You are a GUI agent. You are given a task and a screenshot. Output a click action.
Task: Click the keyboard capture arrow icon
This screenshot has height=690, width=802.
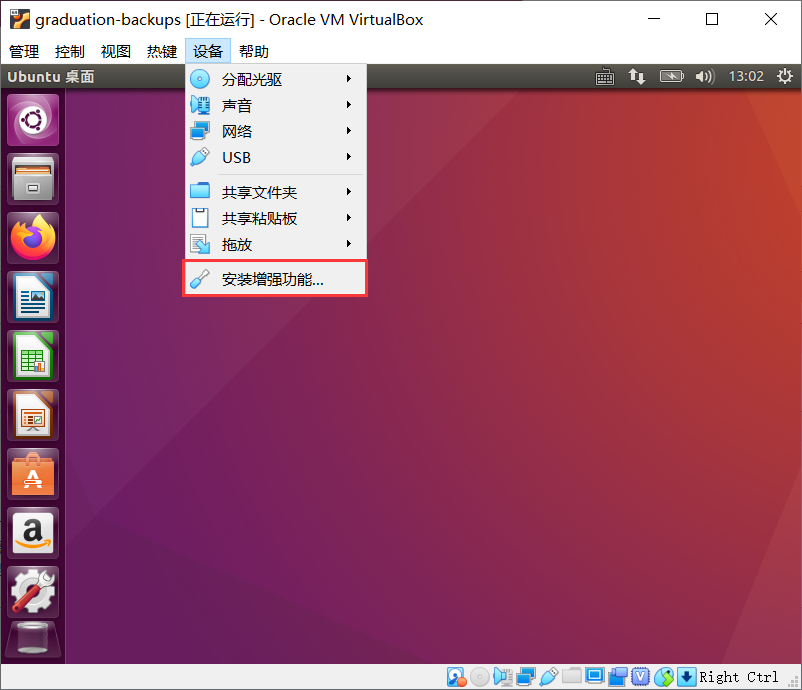[x=686, y=677]
